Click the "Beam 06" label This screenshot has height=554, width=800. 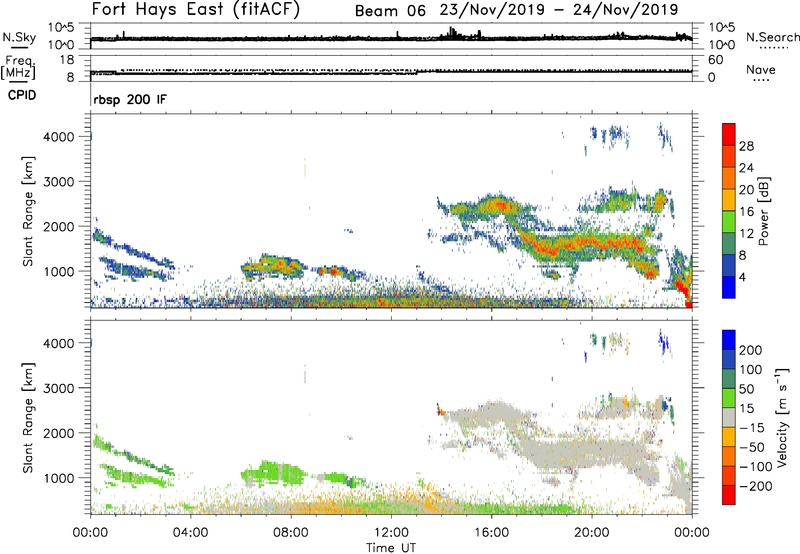coord(390,11)
